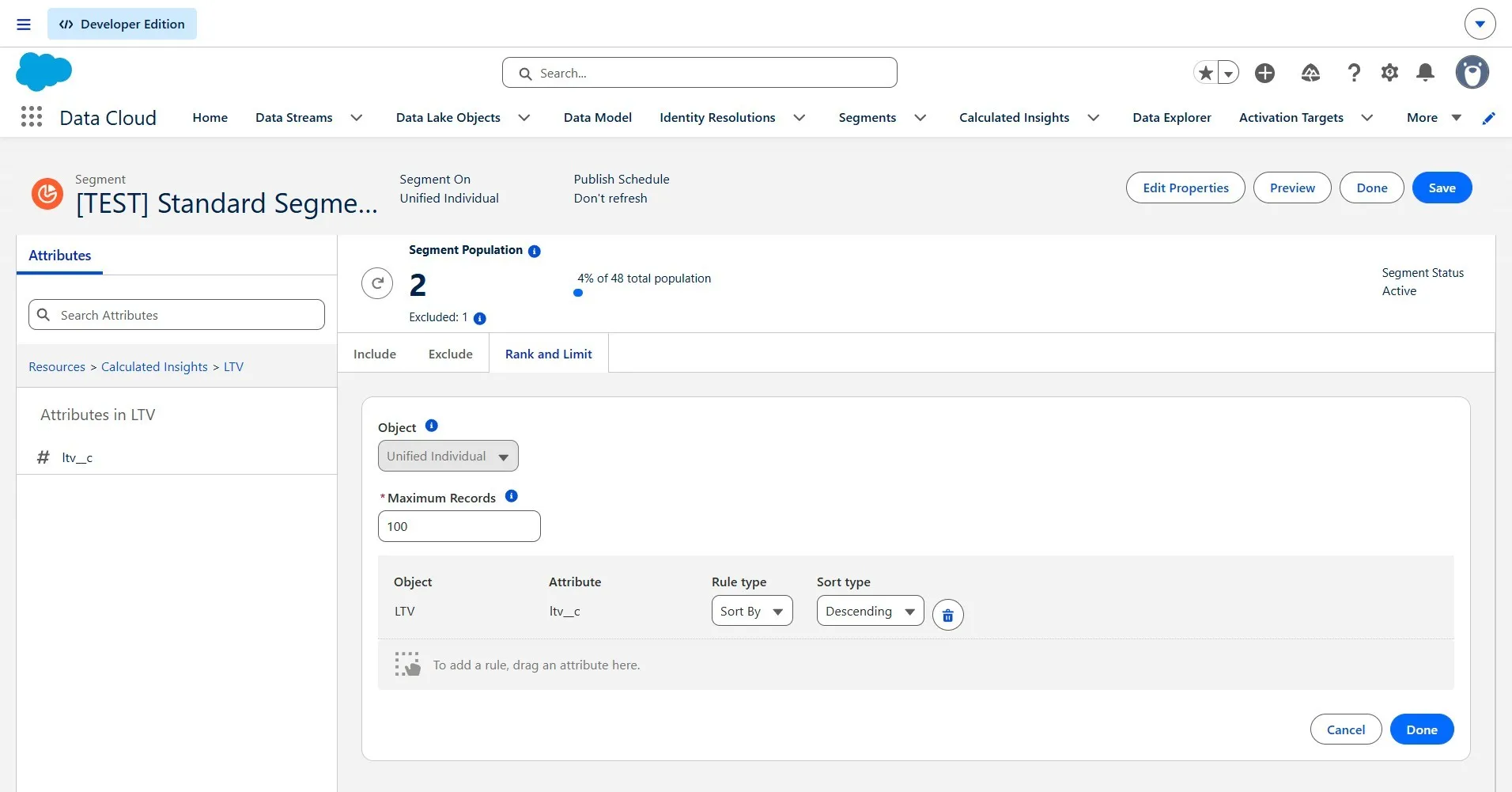
Task: Open the Notifications bell
Action: [x=1426, y=73]
